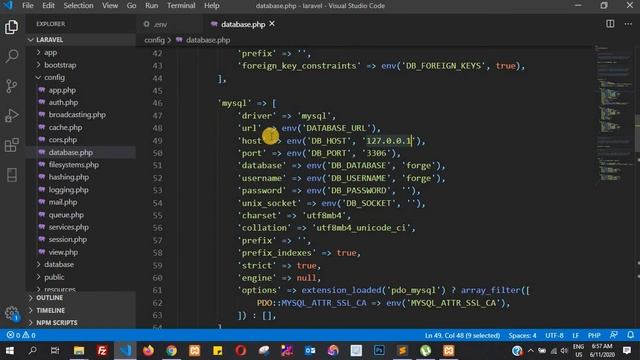Click Ln 49, Col 48 status item
640x360 pixels.
pyautogui.click(x=462, y=335)
